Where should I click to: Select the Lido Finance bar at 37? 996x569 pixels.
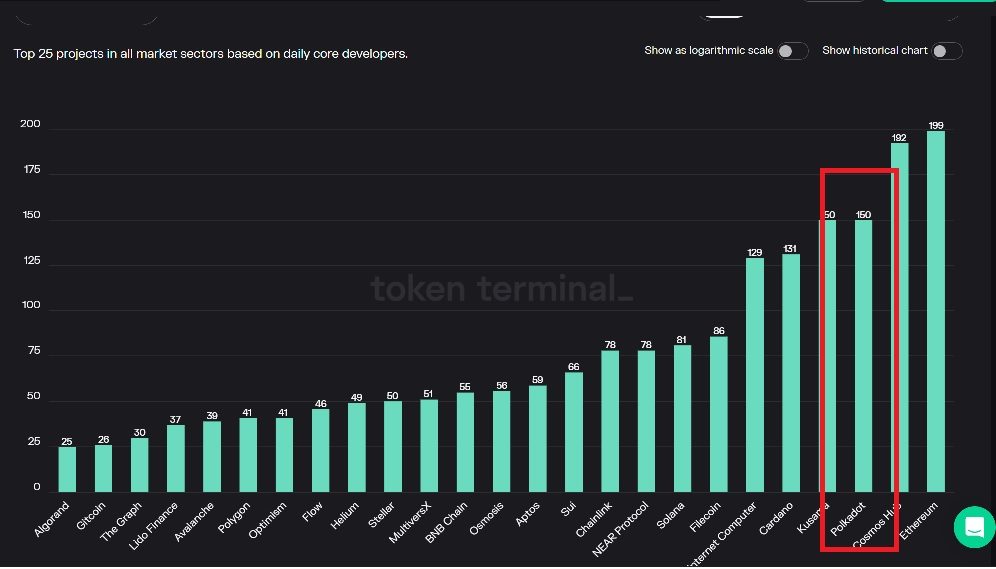(x=176, y=458)
